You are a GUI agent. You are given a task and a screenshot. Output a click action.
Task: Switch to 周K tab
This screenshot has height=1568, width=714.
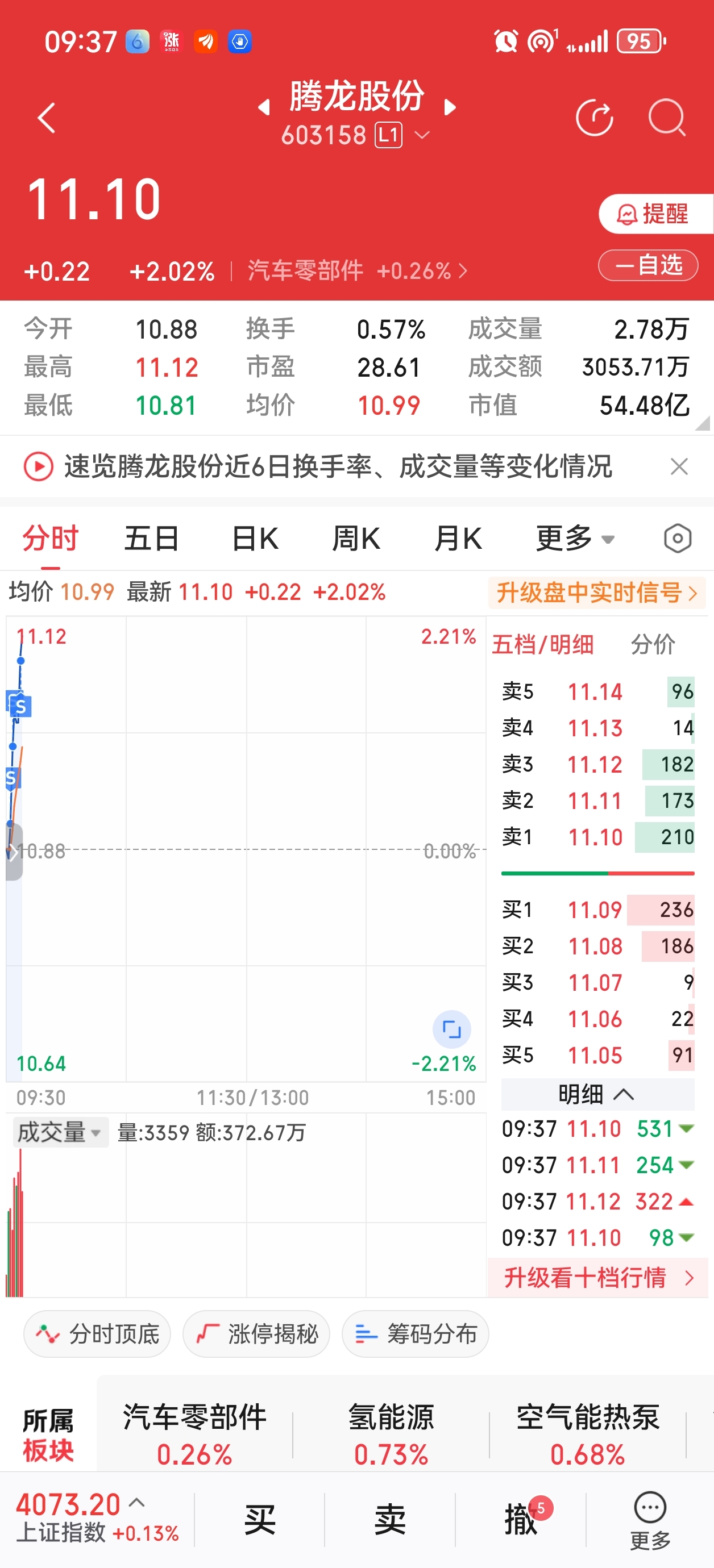(356, 539)
